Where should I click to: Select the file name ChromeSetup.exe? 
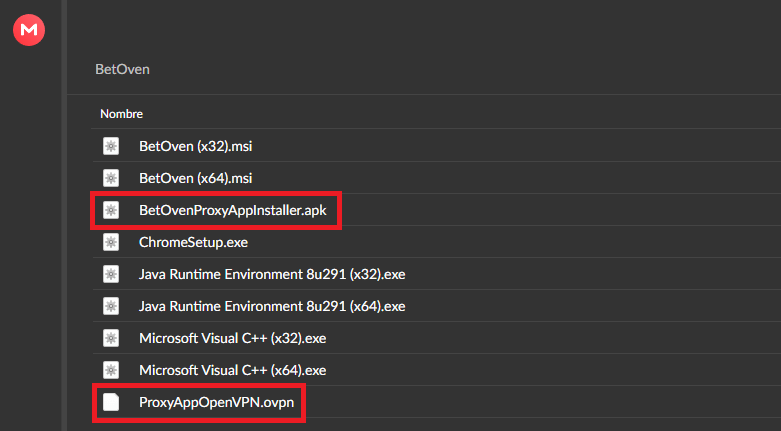[193, 242]
